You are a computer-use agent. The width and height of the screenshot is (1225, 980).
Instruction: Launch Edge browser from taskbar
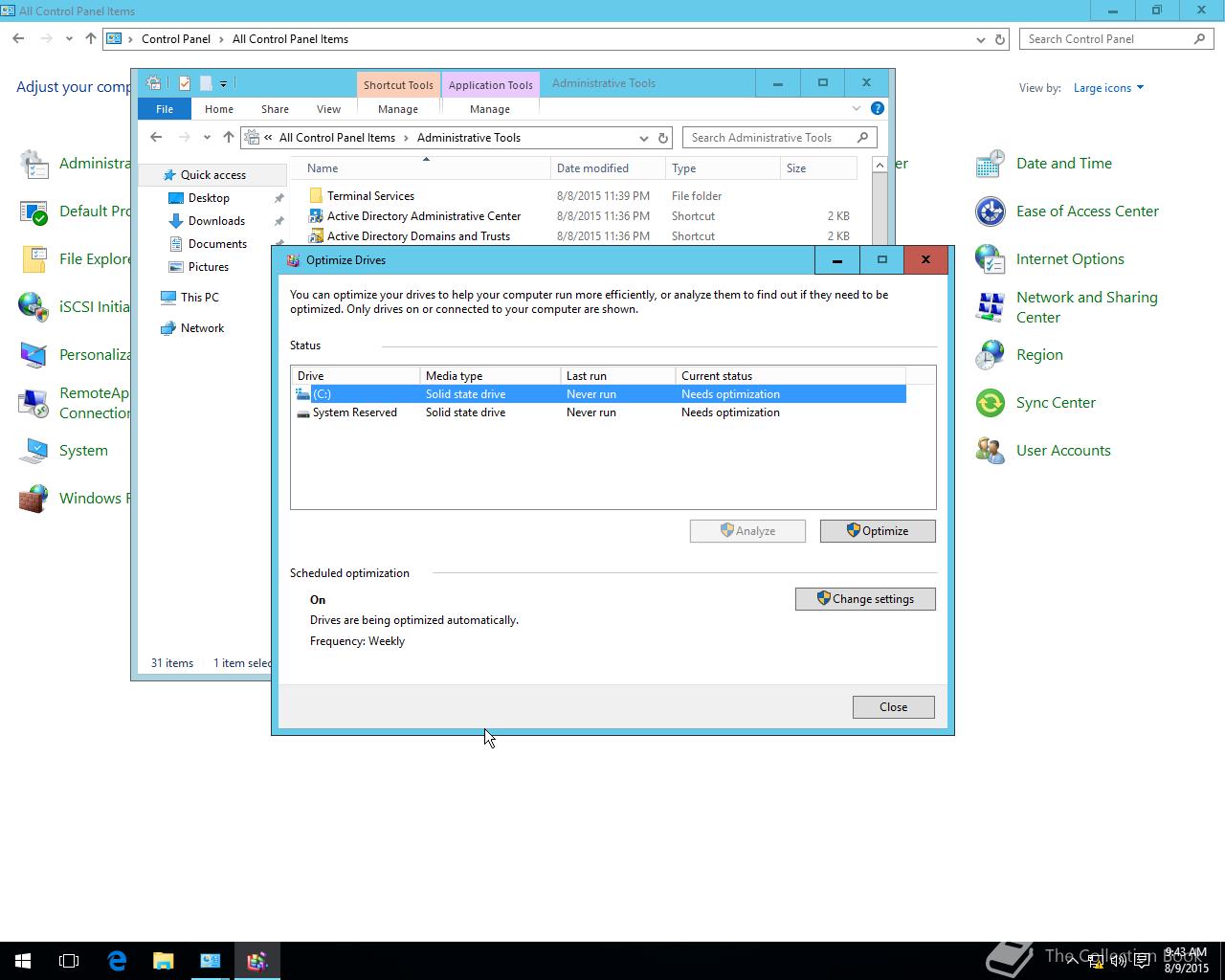click(117, 961)
